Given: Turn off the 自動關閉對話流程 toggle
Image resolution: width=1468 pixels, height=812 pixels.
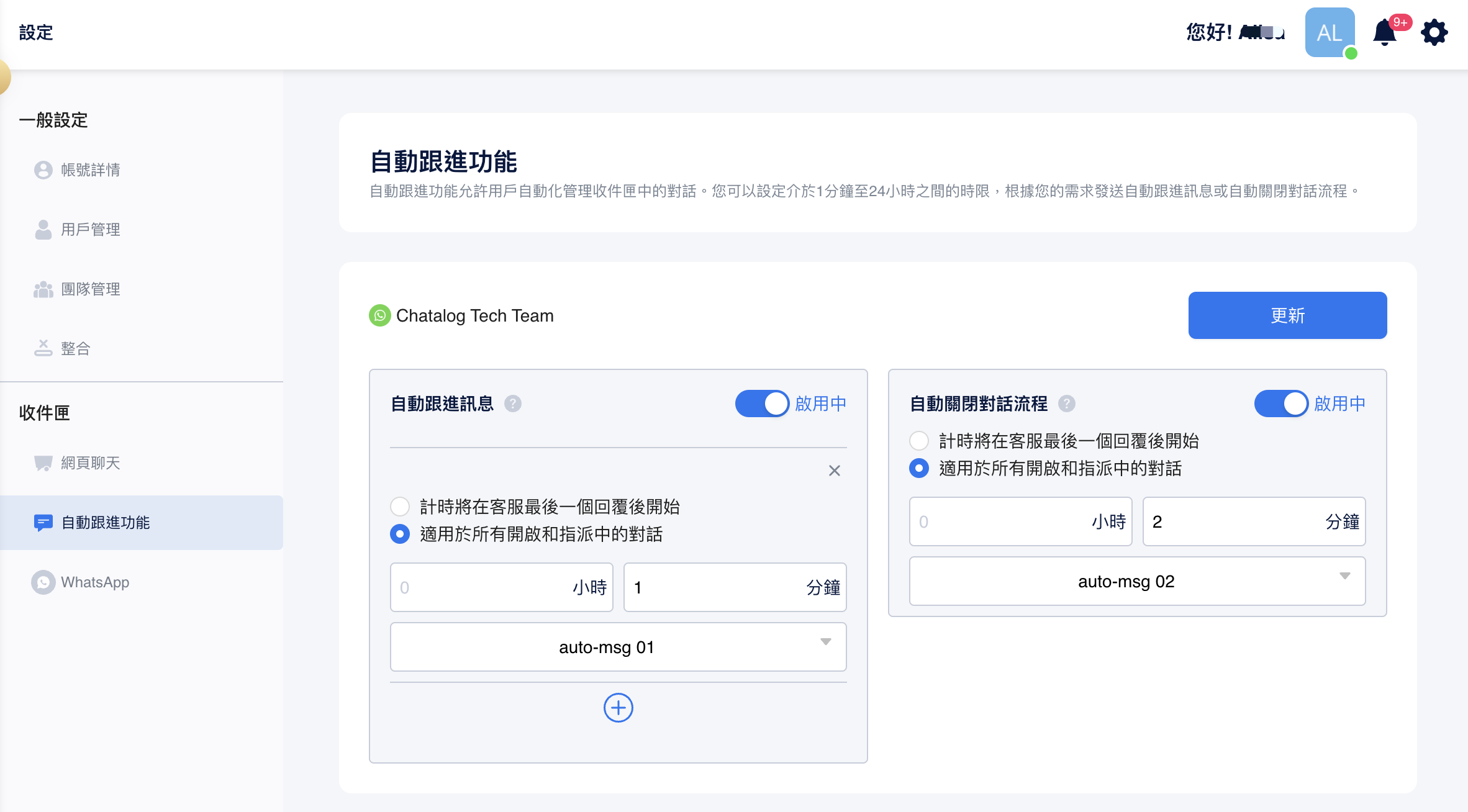Looking at the screenshot, I should tap(1280, 404).
